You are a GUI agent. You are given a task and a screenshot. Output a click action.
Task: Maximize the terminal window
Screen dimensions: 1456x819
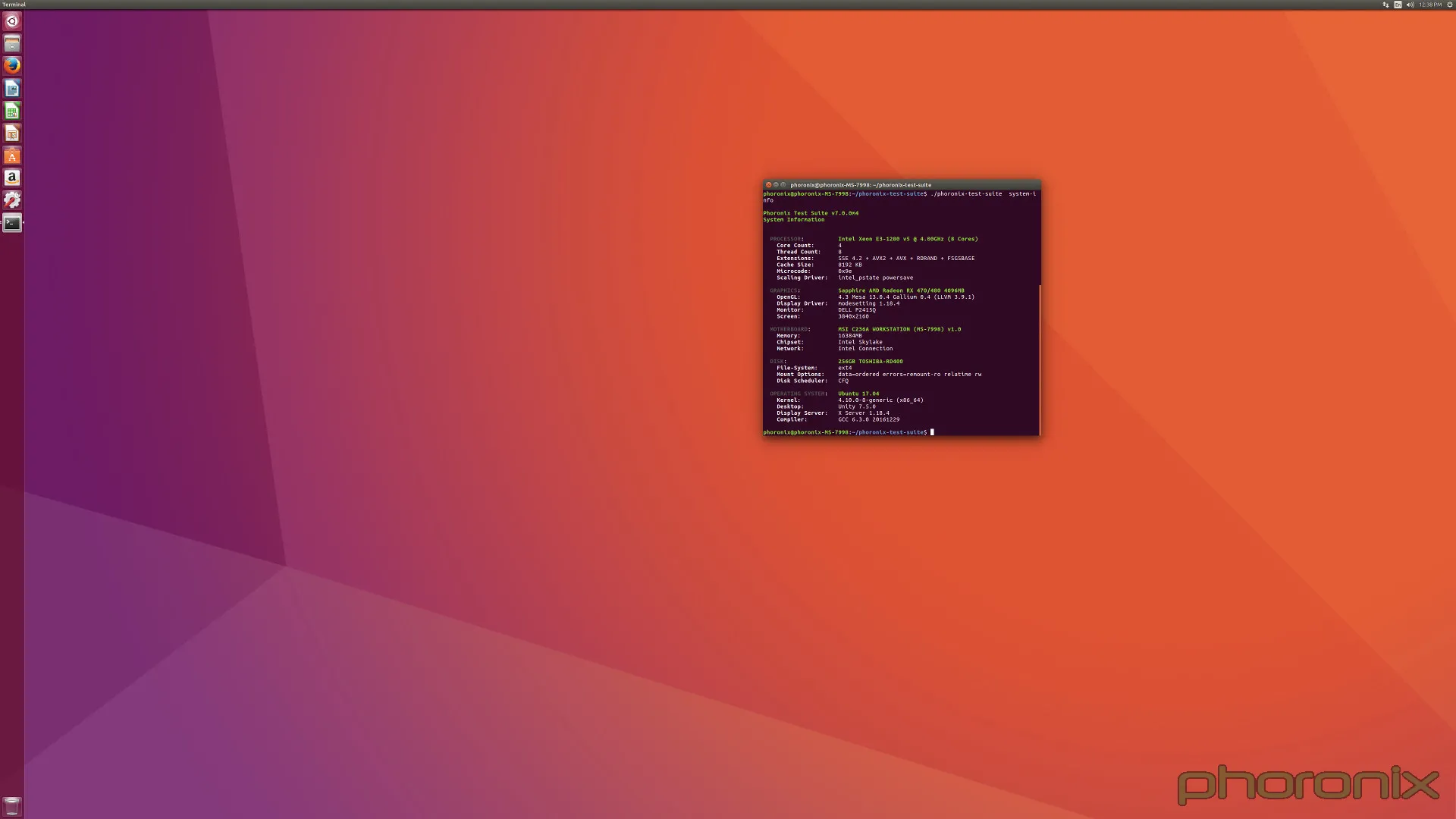783,185
